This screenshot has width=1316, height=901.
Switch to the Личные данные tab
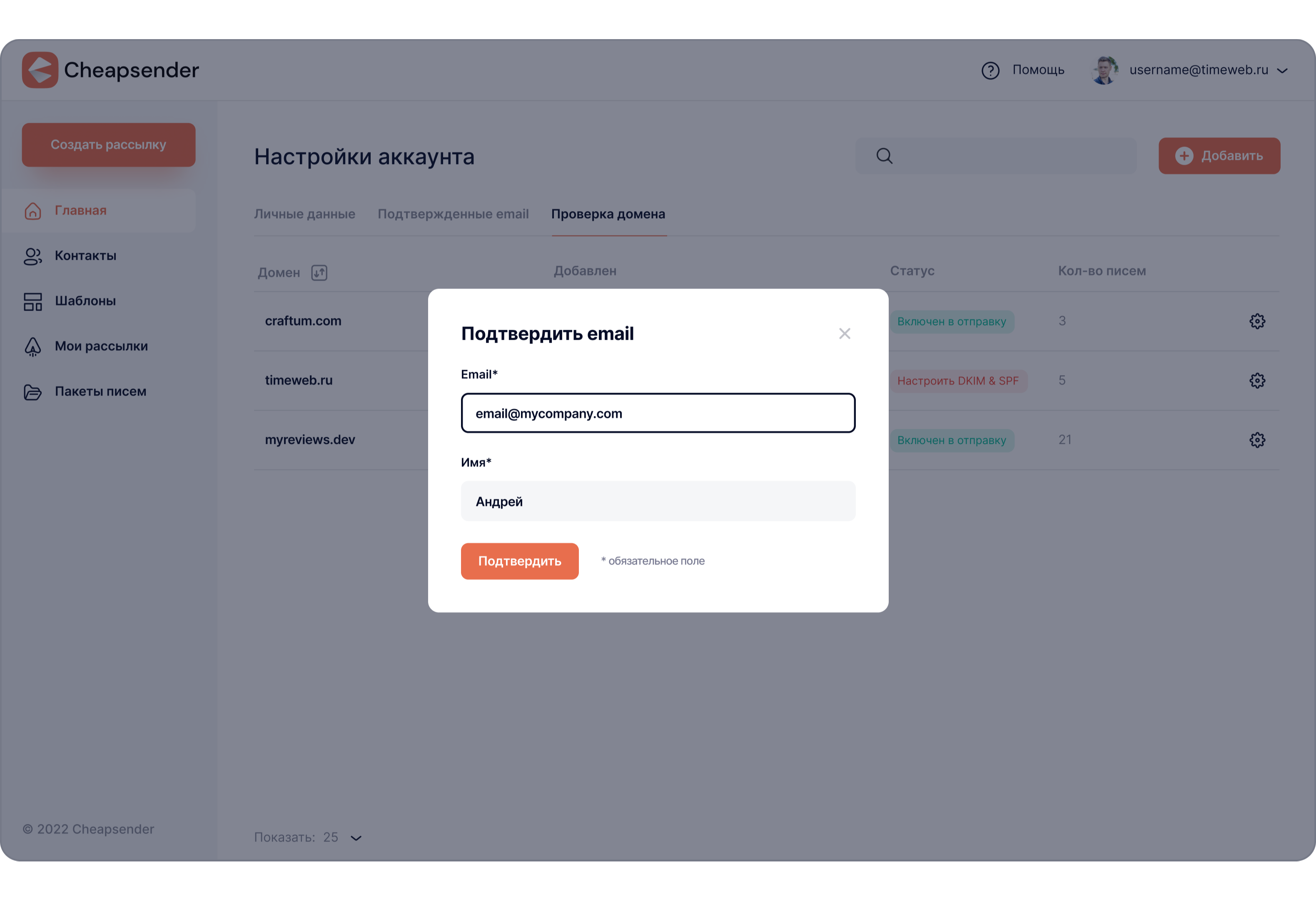tap(305, 214)
